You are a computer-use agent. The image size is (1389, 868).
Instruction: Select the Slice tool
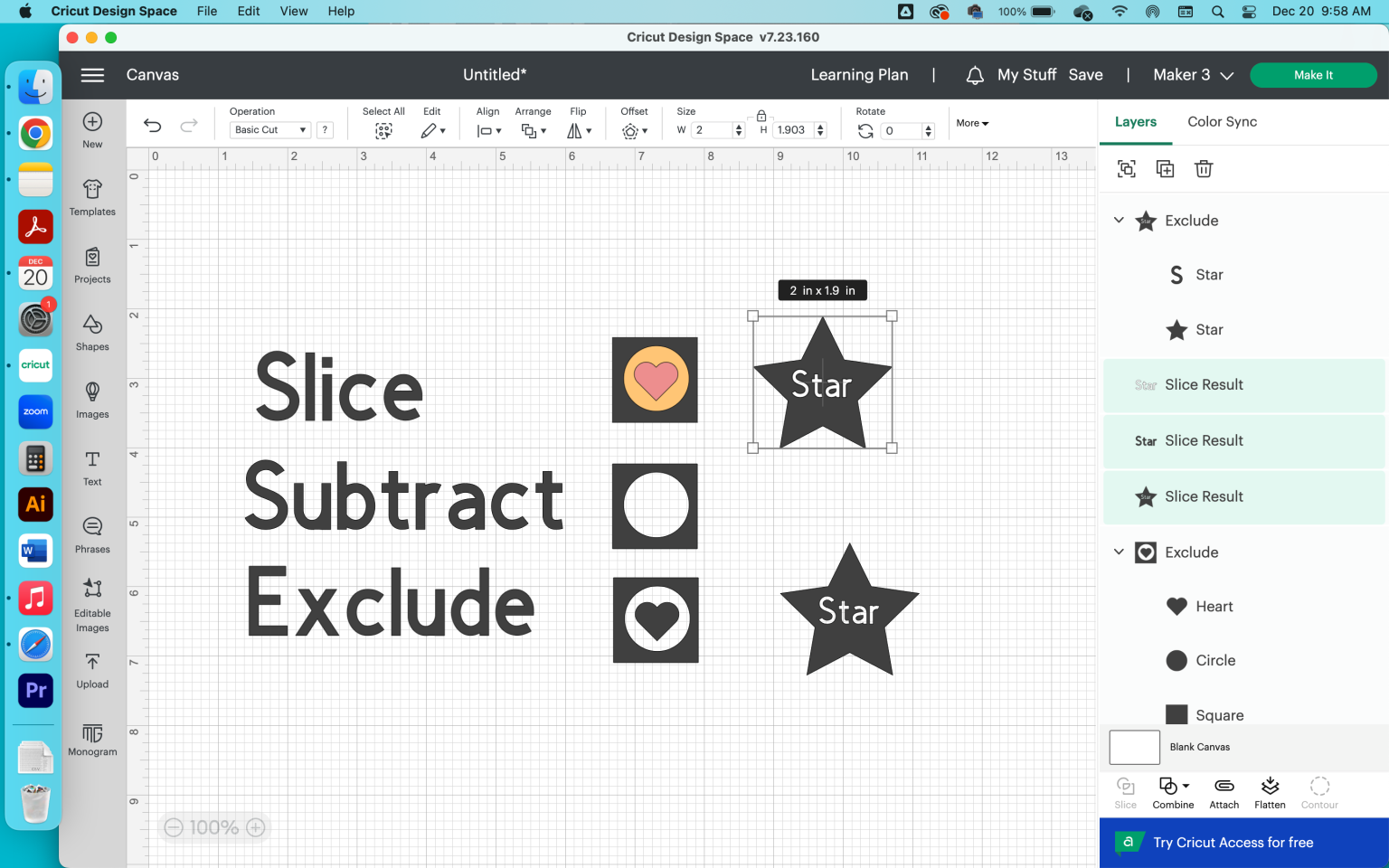[x=1125, y=792]
